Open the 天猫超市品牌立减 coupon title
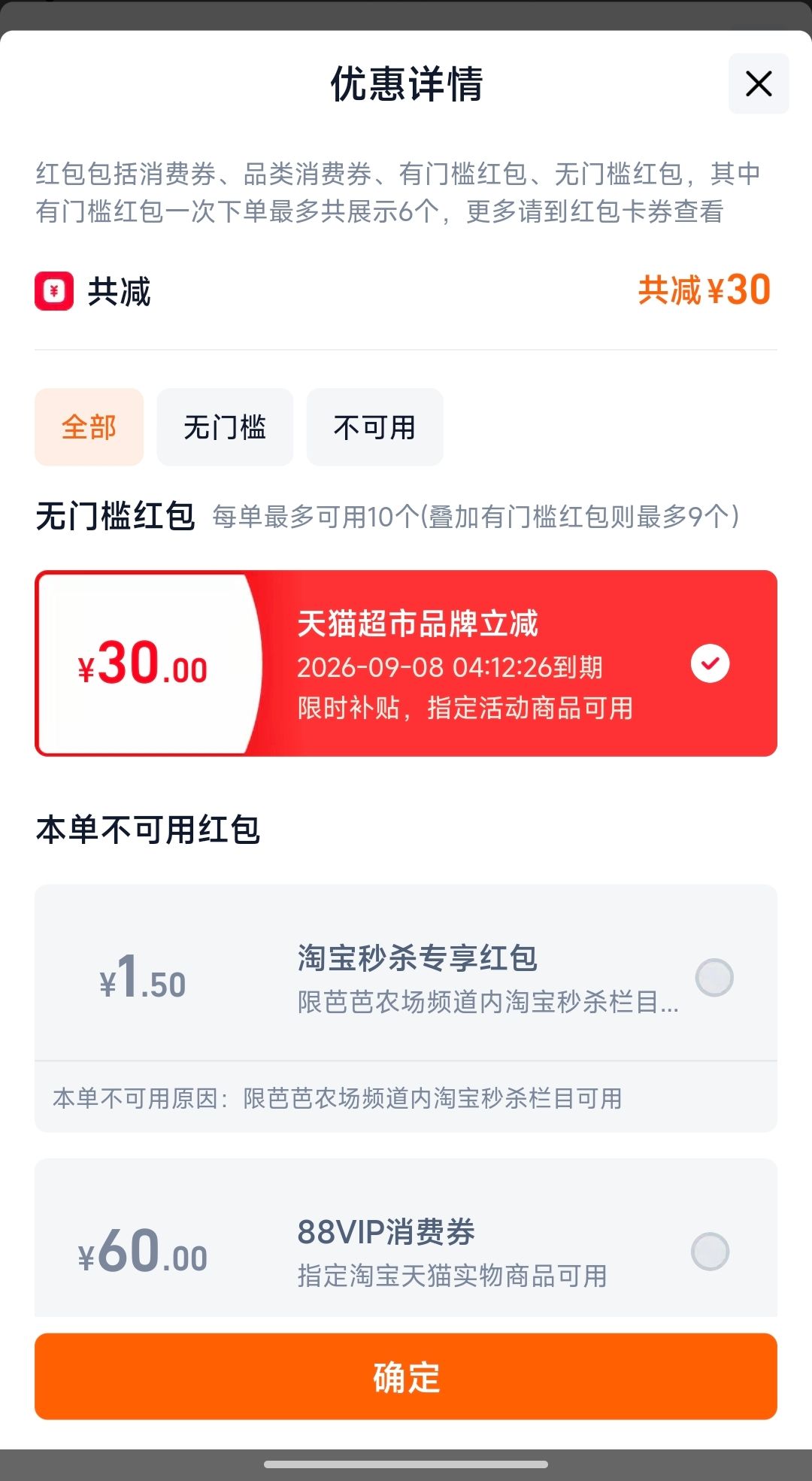 point(417,624)
